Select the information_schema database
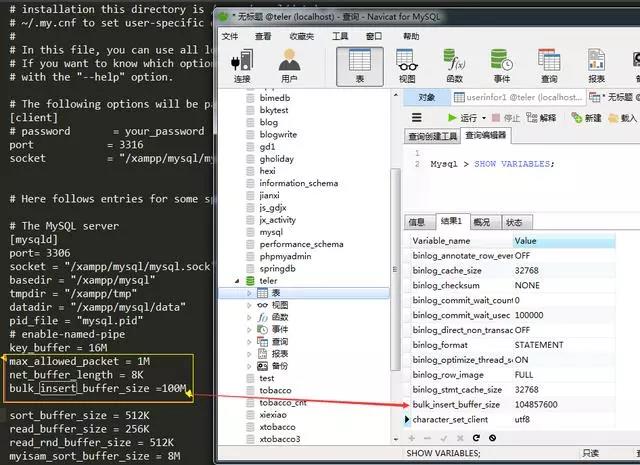This screenshot has height=465, width=640. [298, 183]
